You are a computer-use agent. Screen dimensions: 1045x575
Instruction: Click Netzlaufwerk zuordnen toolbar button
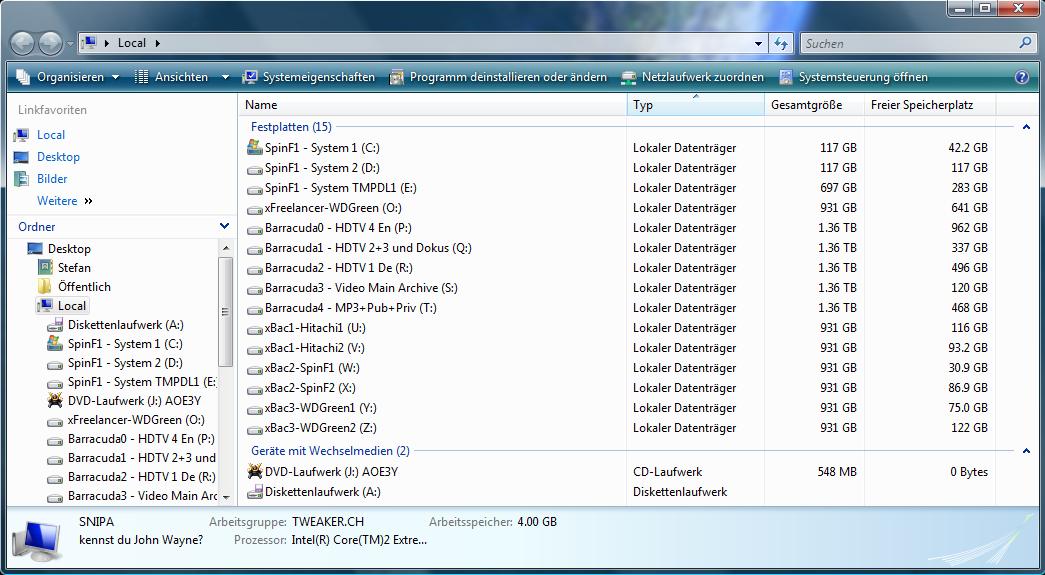tap(692, 77)
